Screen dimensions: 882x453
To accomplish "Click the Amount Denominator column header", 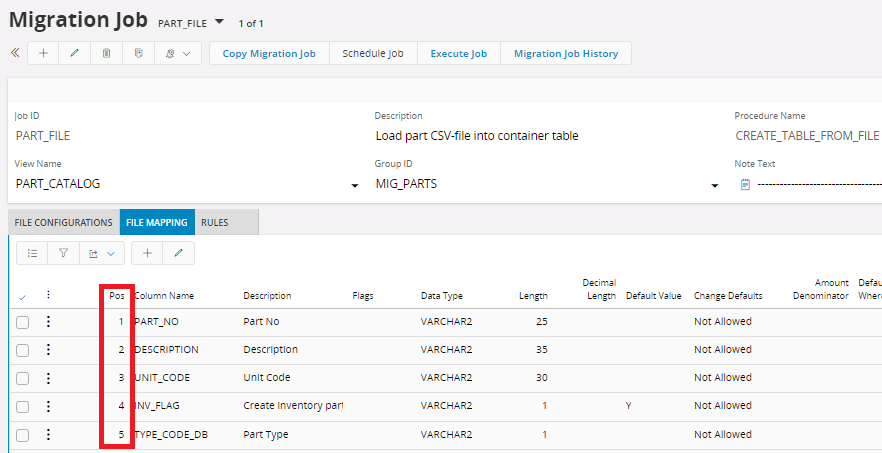I will click(821, 289).
